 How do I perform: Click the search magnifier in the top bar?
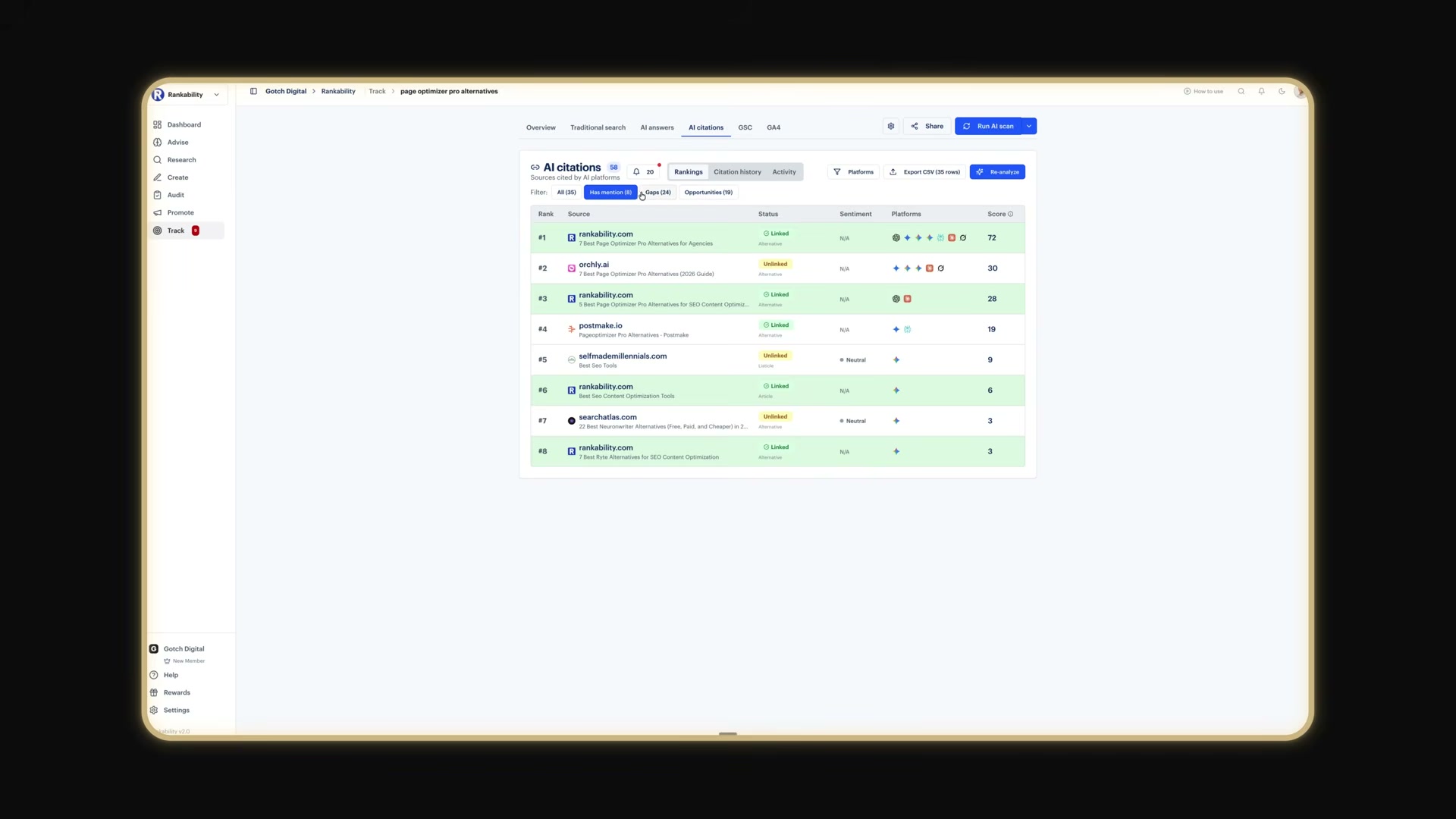1241,91
